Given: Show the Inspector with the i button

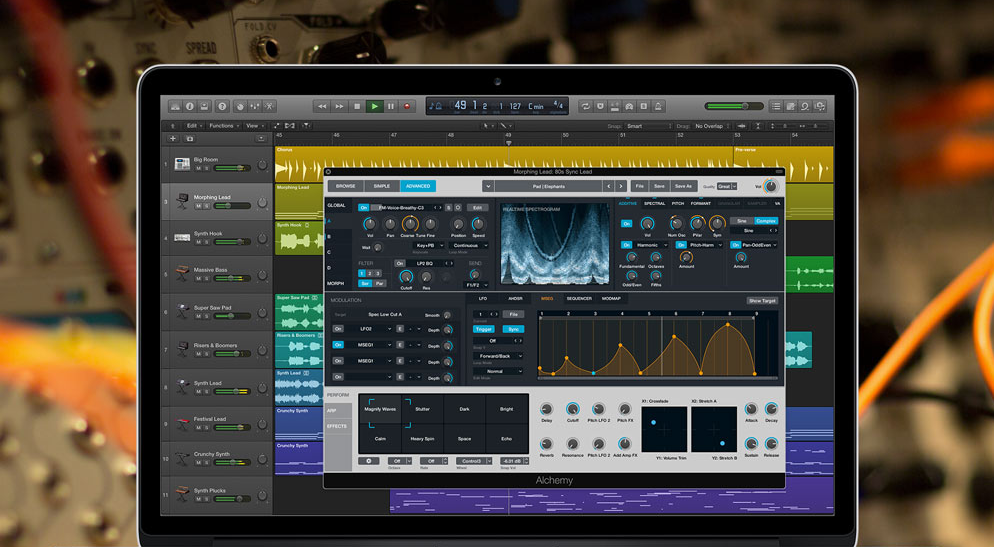Looking at the screenshot, I should coord(190,106).
